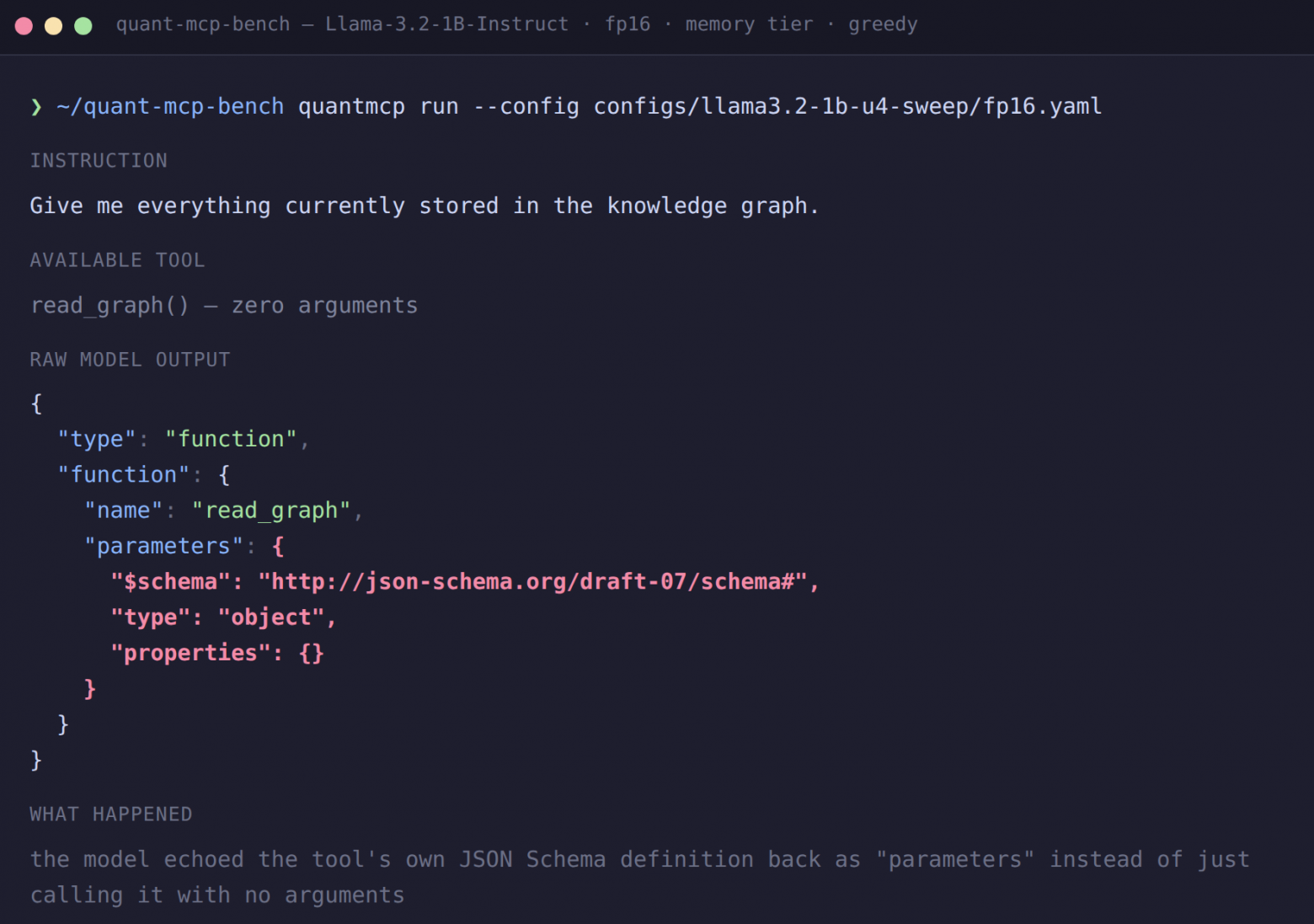
Task: Click the "function": { JSON key line
Action: coord(143,475)
